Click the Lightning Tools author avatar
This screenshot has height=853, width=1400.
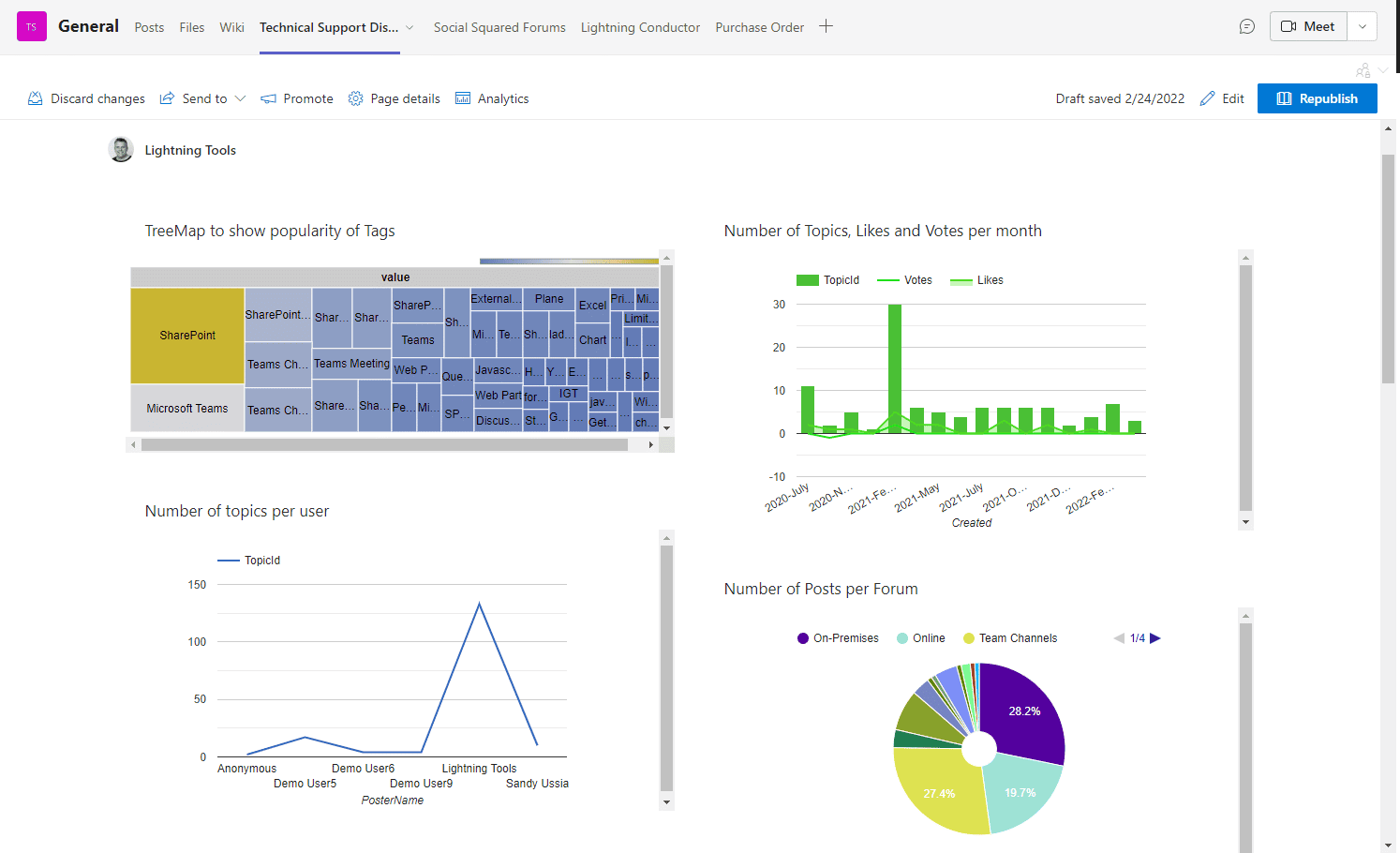121,148
